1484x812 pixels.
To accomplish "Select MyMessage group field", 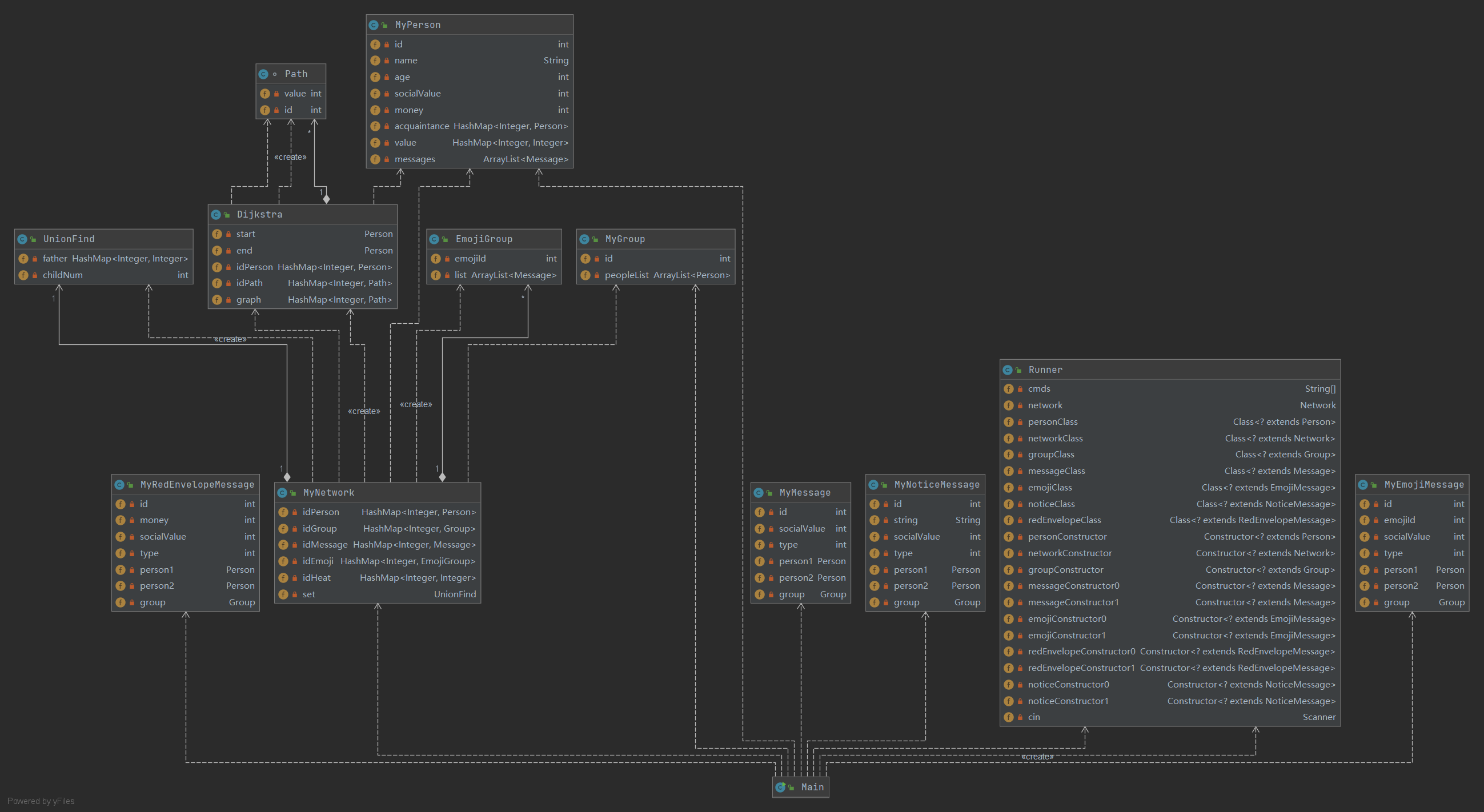I will [801, 594].
